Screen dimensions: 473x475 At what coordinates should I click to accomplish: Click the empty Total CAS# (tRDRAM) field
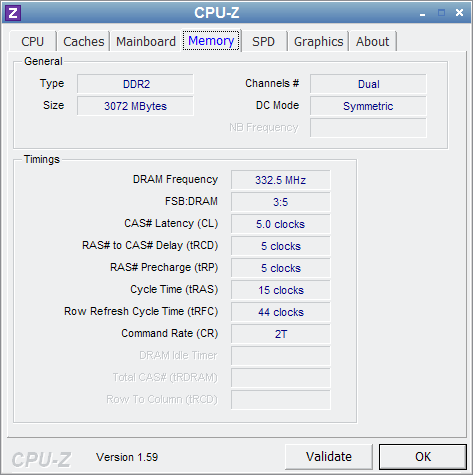281,378
